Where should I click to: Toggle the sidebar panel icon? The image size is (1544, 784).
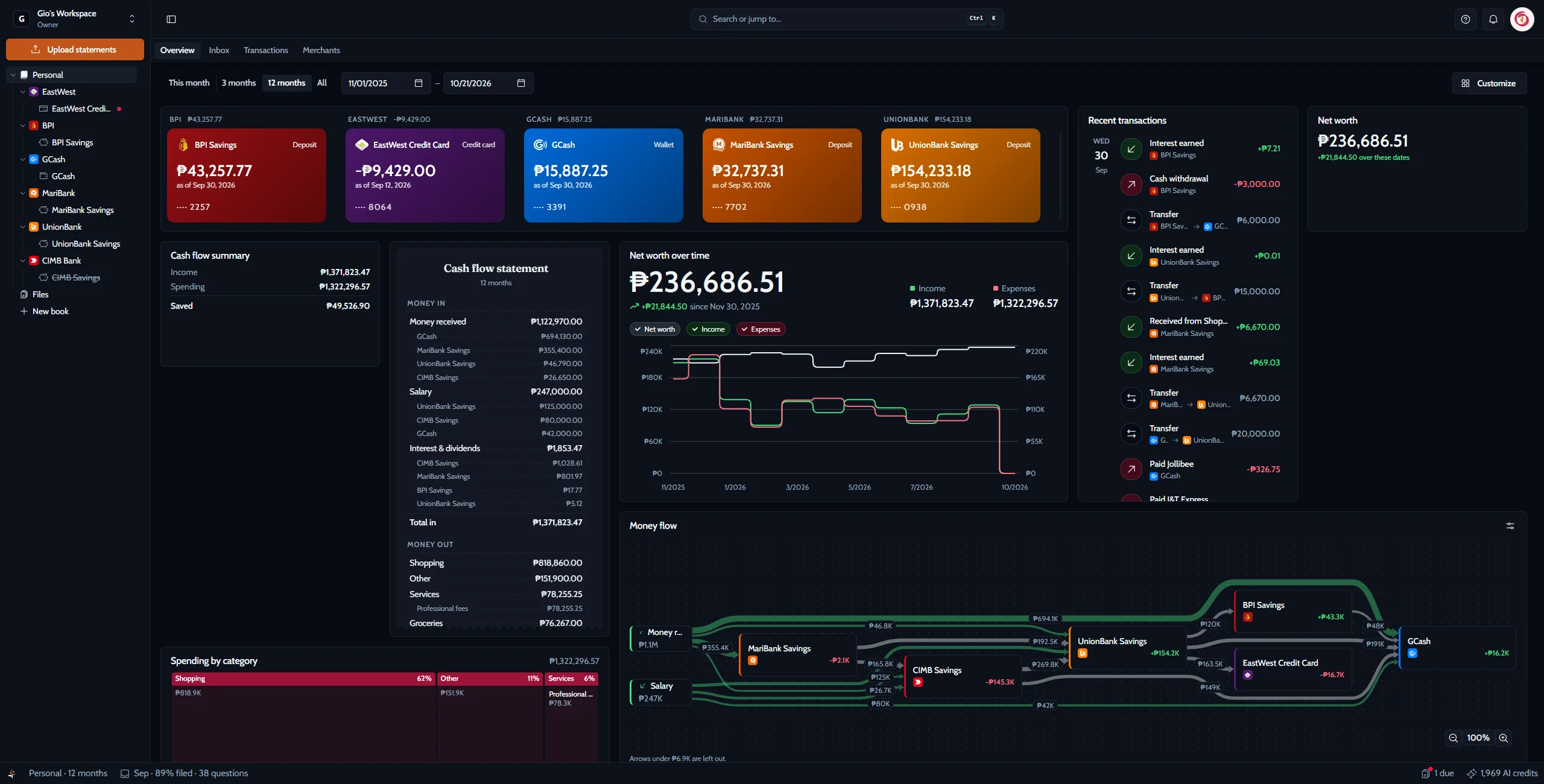171,19
